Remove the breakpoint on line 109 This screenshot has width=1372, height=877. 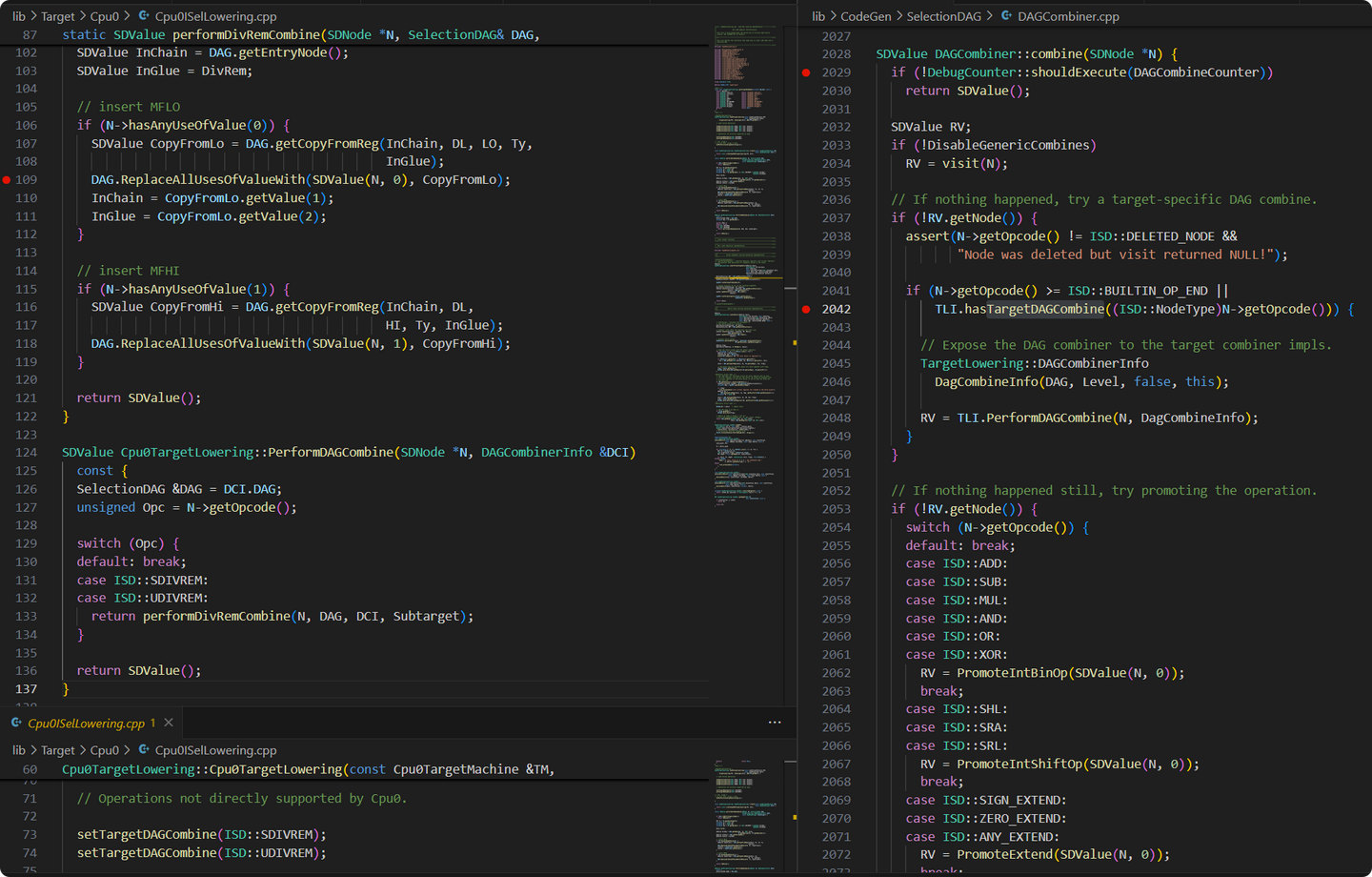pos(7,179)
